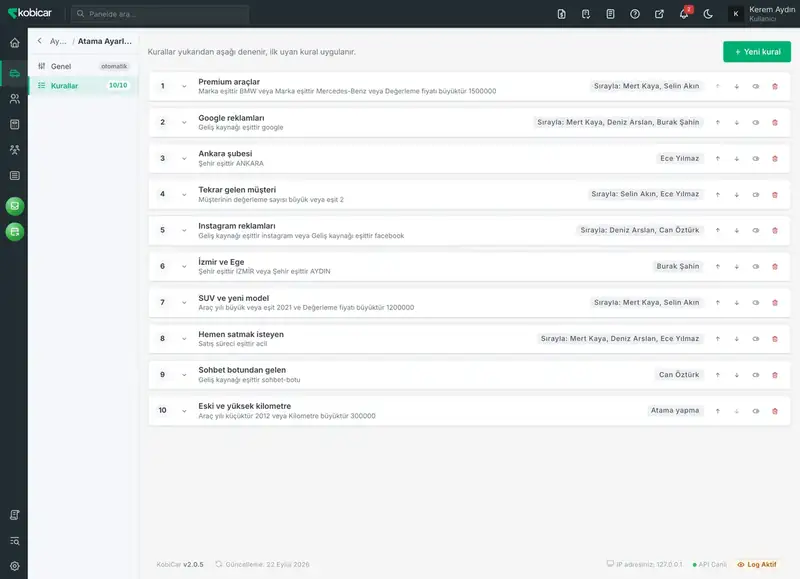This screenshot has height=579, width=800.
Task: Toggle visibility of Google reklamları rule
Action: click(756, 122)
